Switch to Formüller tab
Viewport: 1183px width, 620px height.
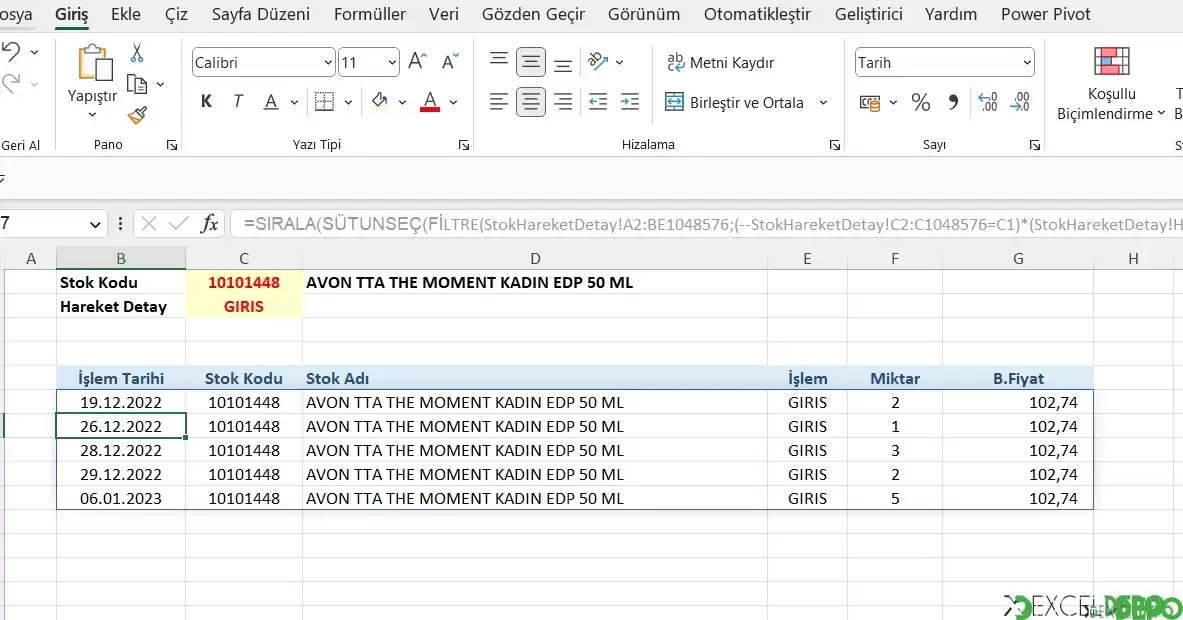pyautogui.click(x=370, y=14)
